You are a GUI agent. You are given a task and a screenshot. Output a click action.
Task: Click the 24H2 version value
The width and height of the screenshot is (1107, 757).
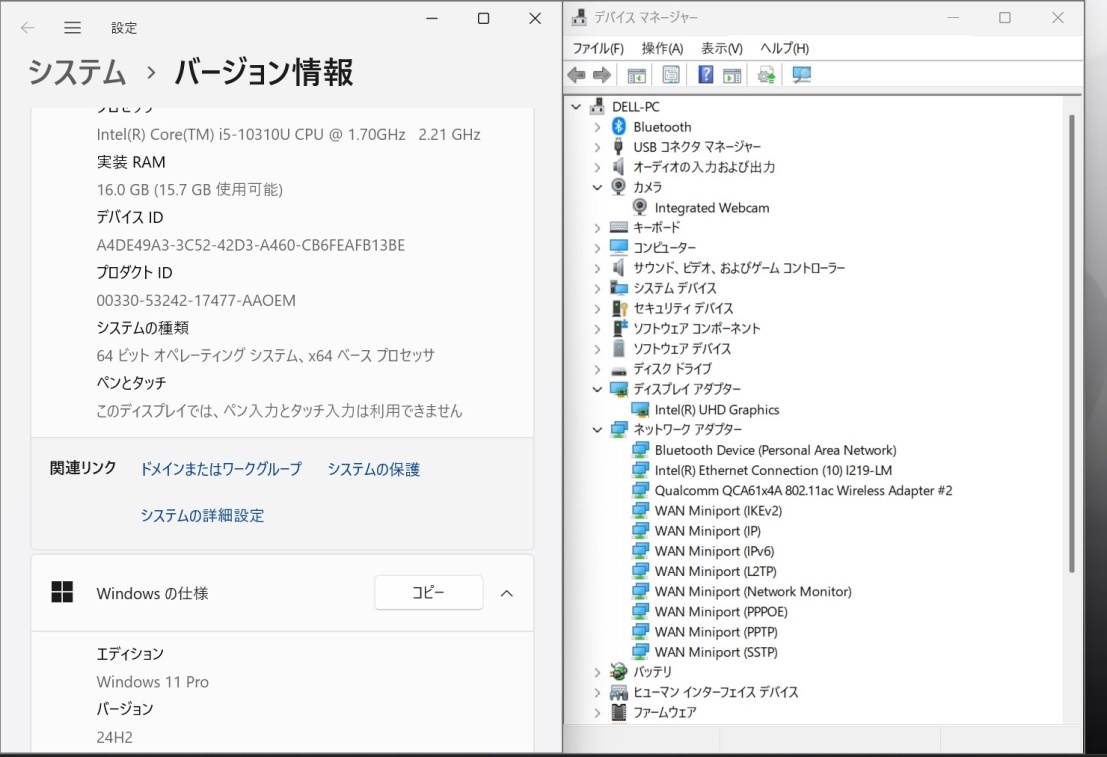tap(114, 737)
